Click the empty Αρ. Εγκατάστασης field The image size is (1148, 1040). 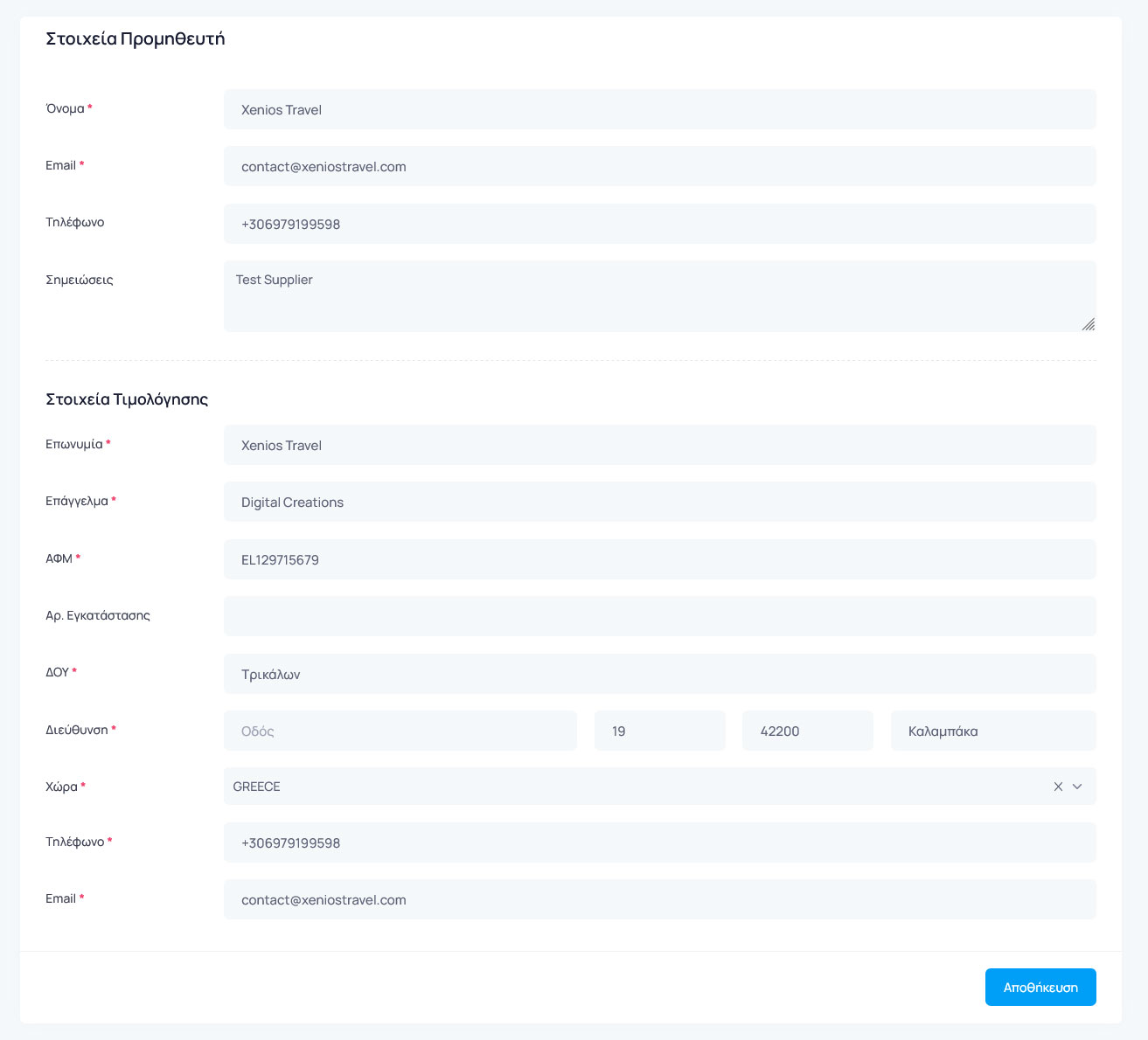click(659, 617)
